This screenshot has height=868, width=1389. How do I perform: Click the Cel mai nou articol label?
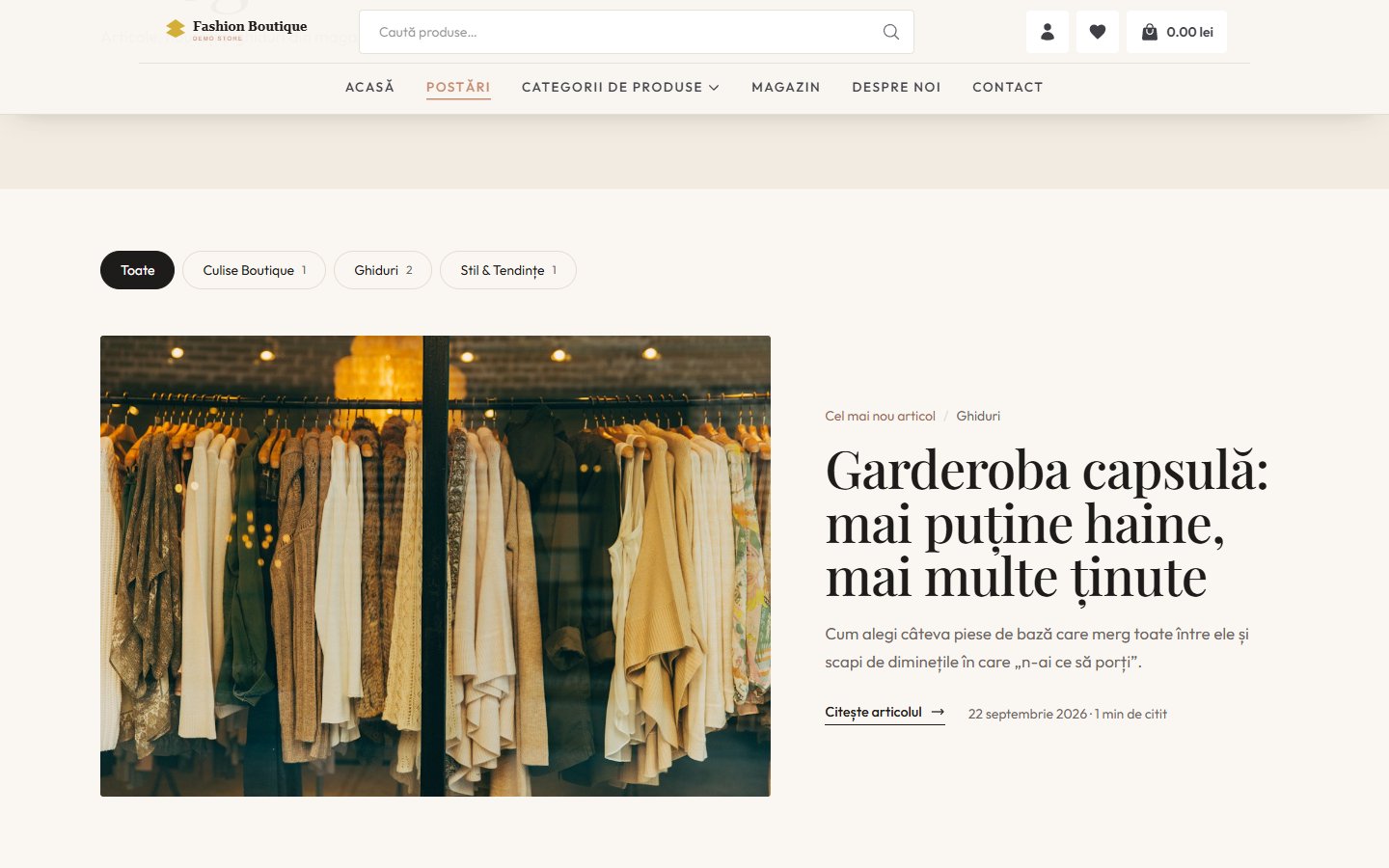click(x=880, y=416)
